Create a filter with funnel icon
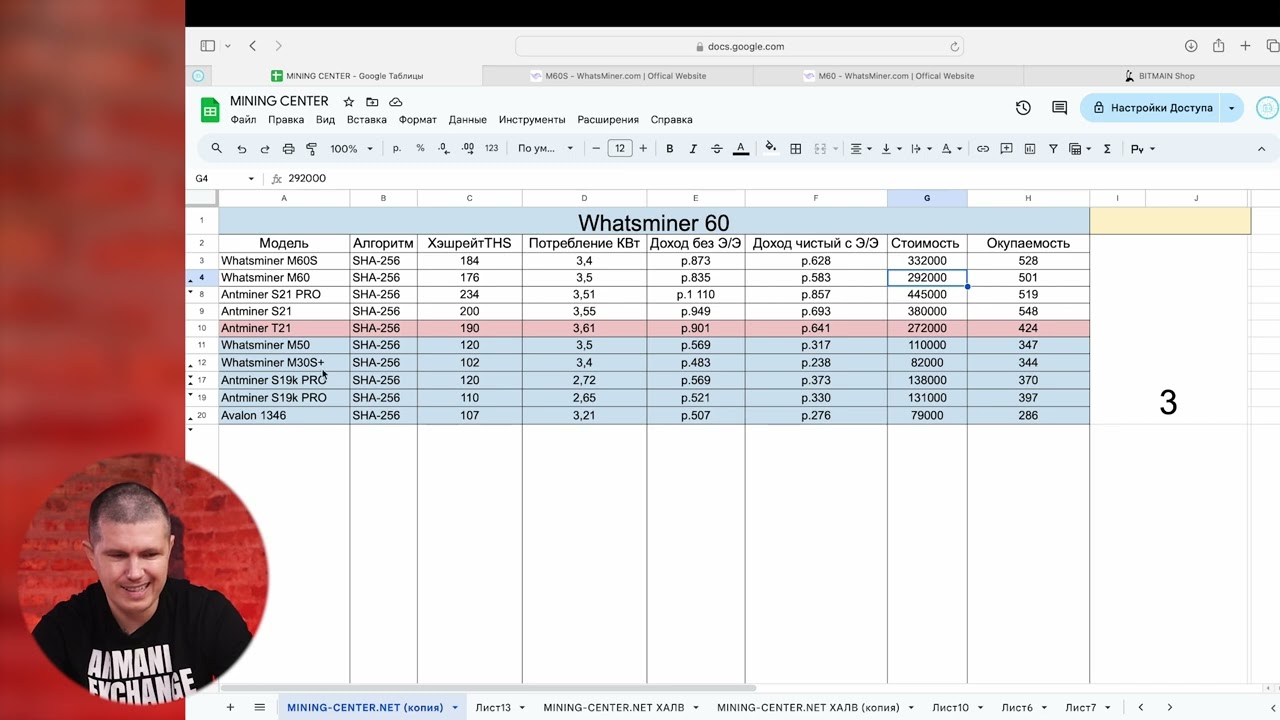The height and width of the screenshot is (720, 1280). pyautogui.click(x=1053, y=149)
